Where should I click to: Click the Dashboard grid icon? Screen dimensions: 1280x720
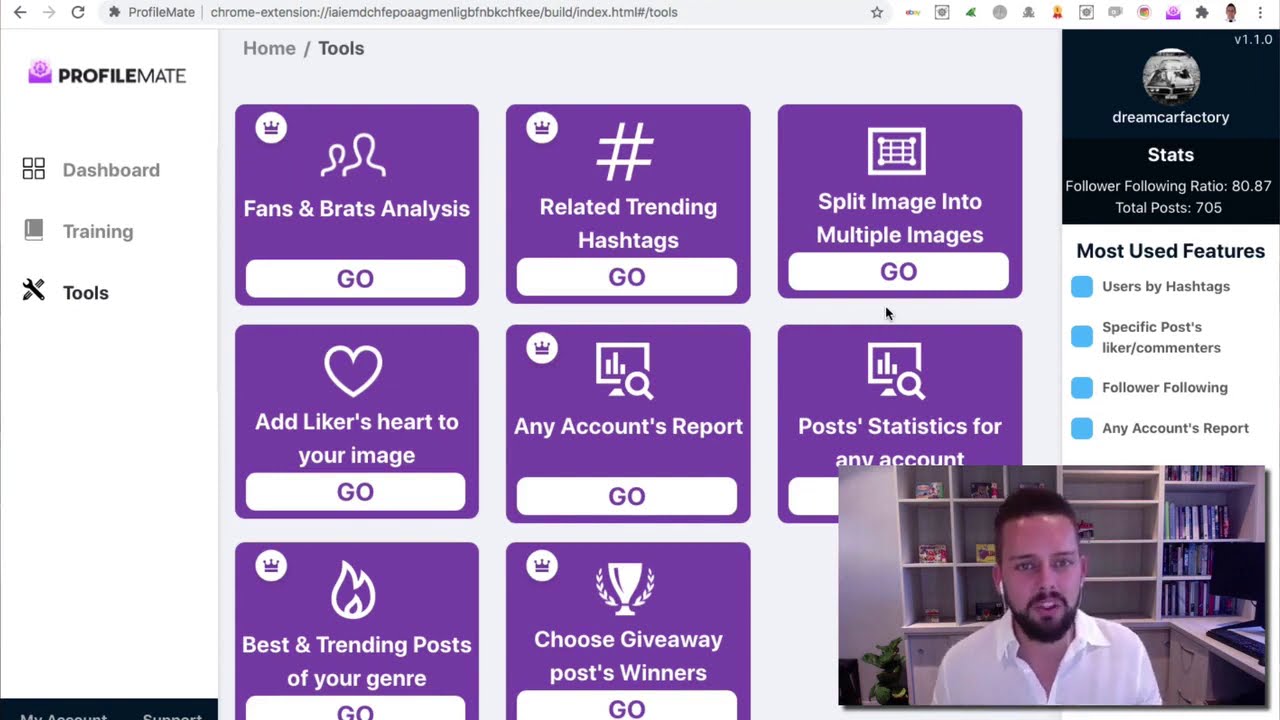click(34, 169)
